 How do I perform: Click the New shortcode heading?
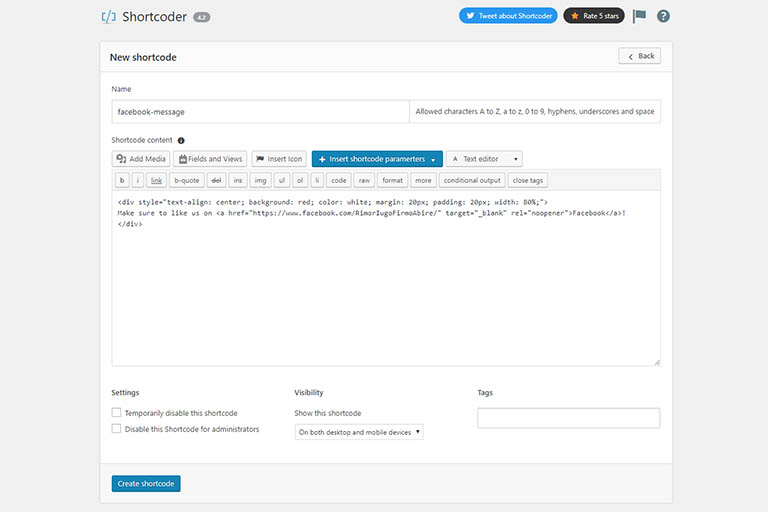click(x=143, y=57)
